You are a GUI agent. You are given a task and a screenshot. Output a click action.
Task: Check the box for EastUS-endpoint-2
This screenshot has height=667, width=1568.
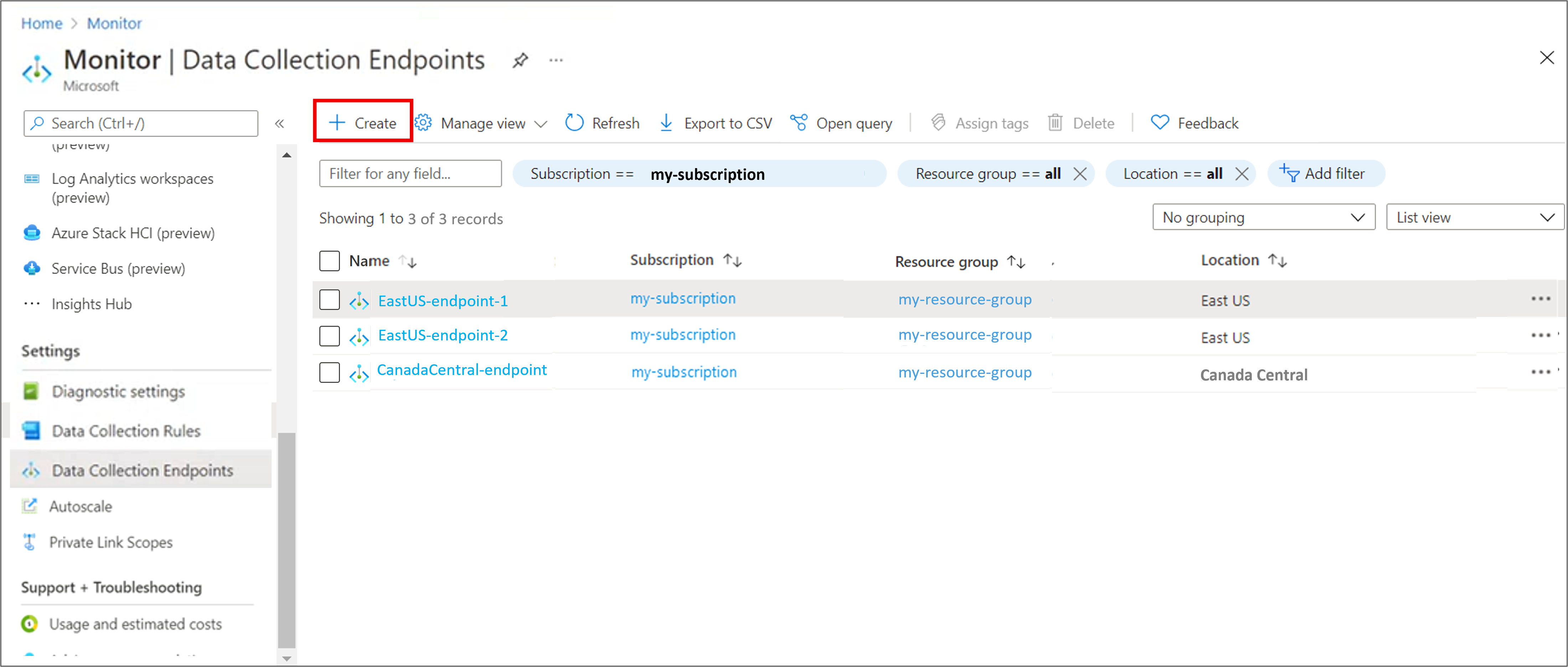pyautogui.click(x=329, y=335)
